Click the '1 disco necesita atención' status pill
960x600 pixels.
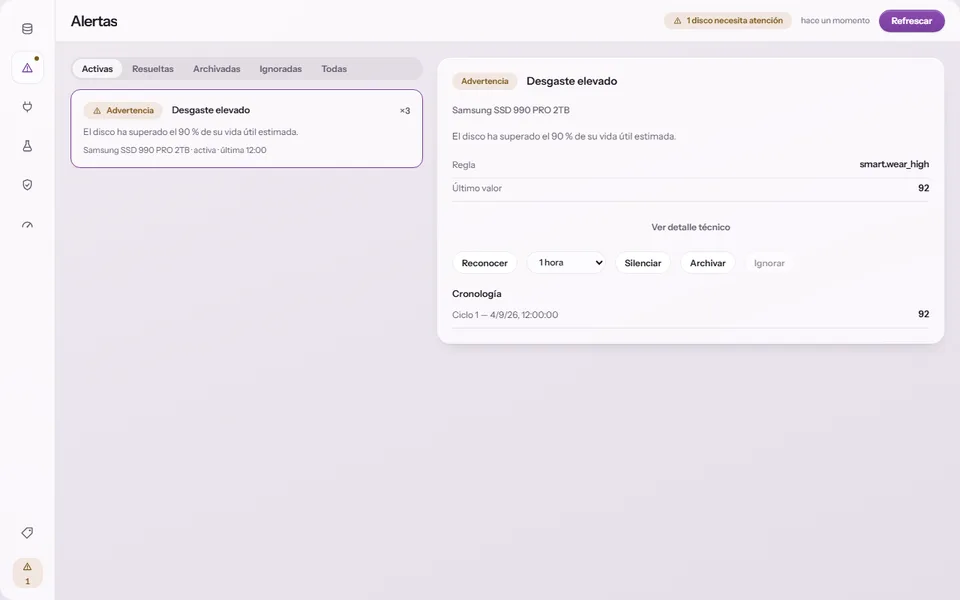coord(727,21)
